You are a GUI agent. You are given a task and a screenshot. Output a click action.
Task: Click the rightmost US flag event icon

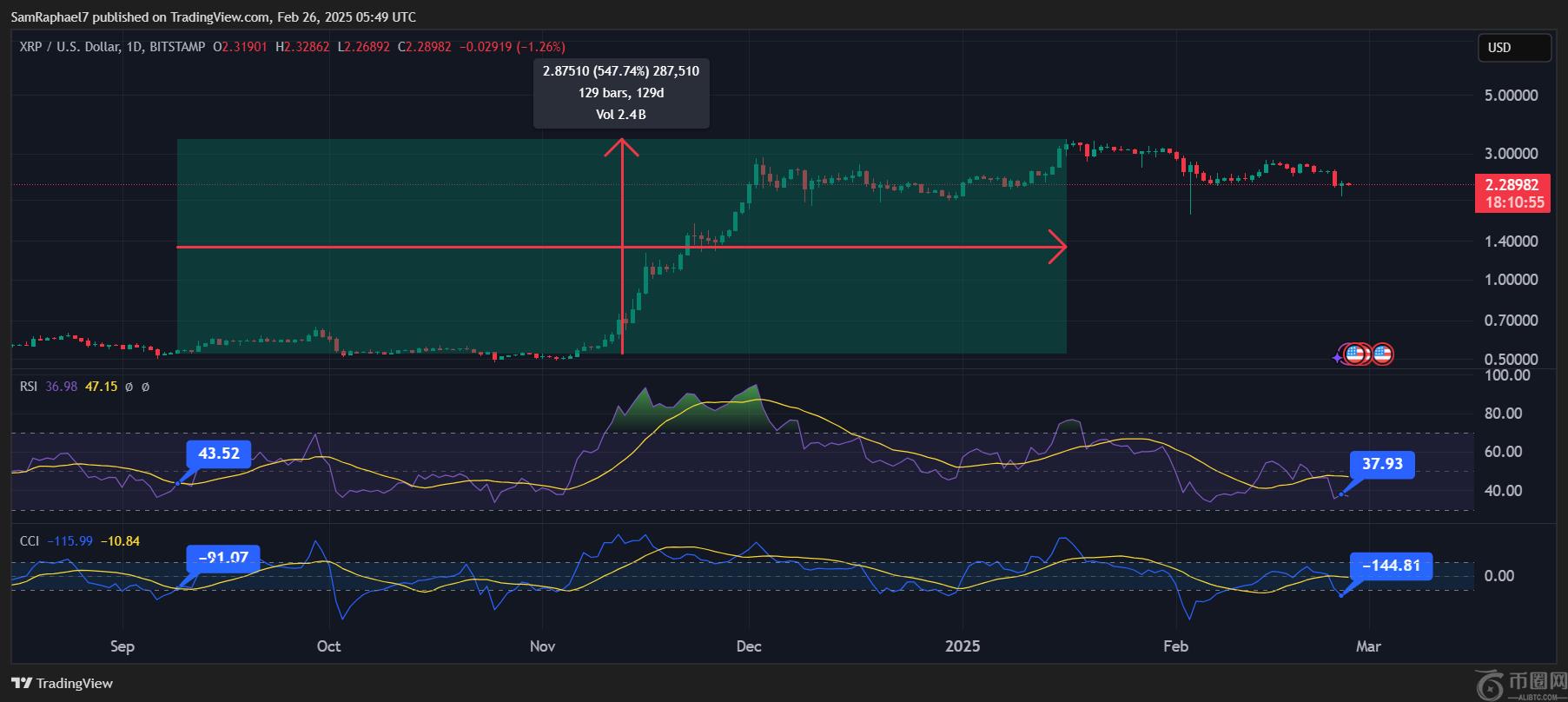(1382, 354)
